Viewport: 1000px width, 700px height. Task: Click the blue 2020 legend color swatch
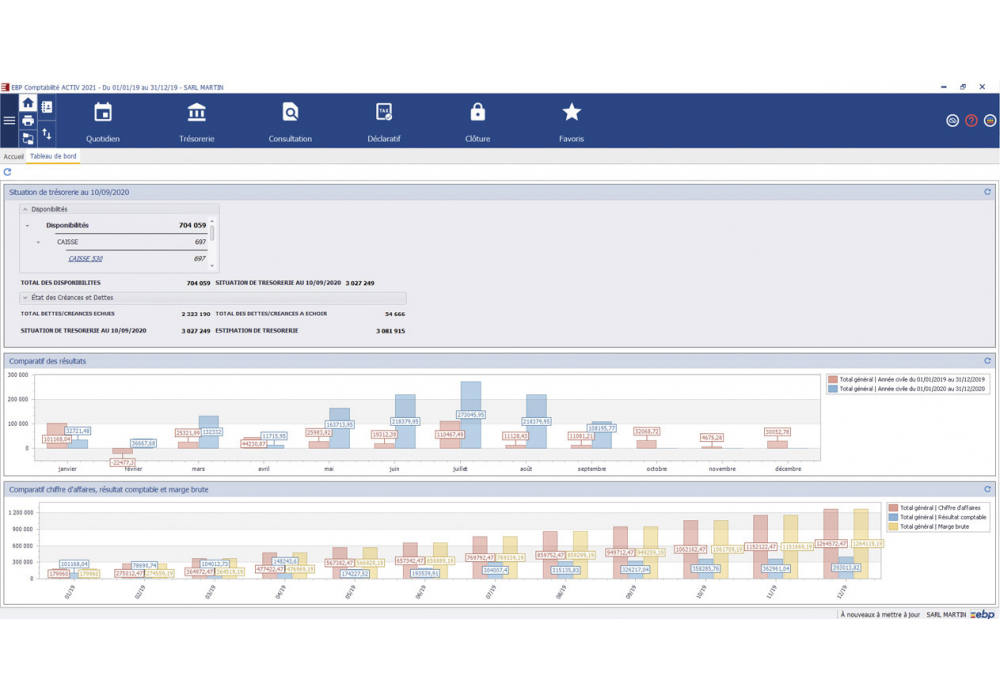pyautogui.click(x=833, y=389)
